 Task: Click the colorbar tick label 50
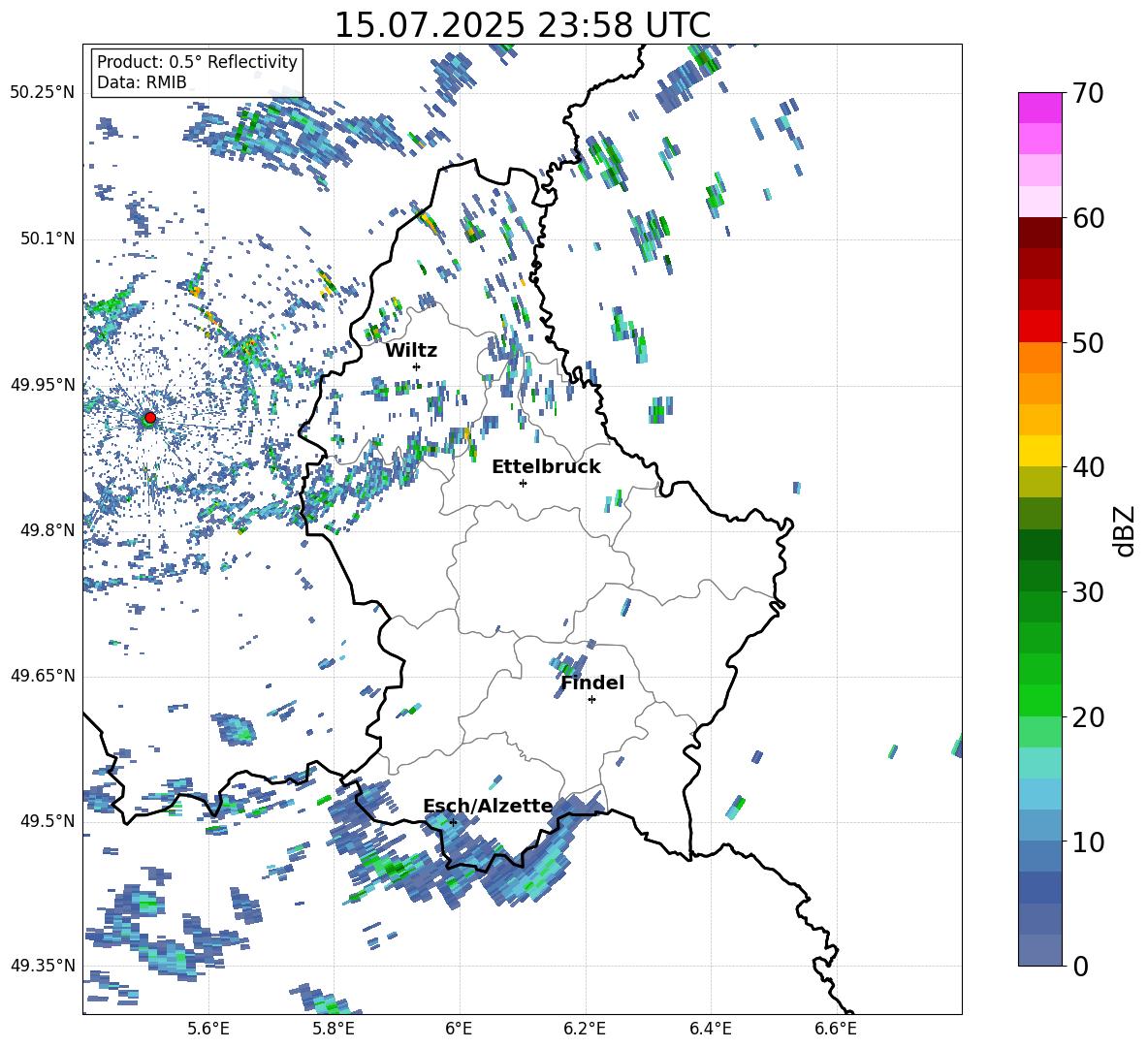click(1088, 342)
